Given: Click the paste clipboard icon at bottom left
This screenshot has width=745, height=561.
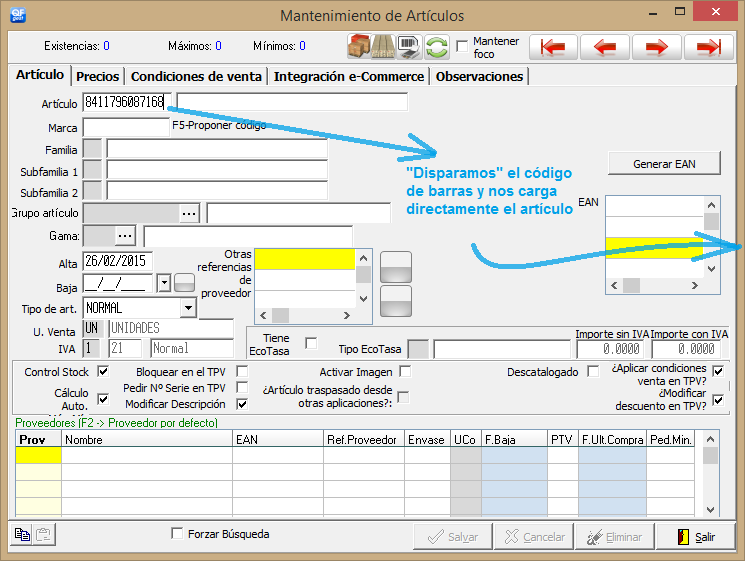Looking at the screenshot, I should tap(44, 534).
